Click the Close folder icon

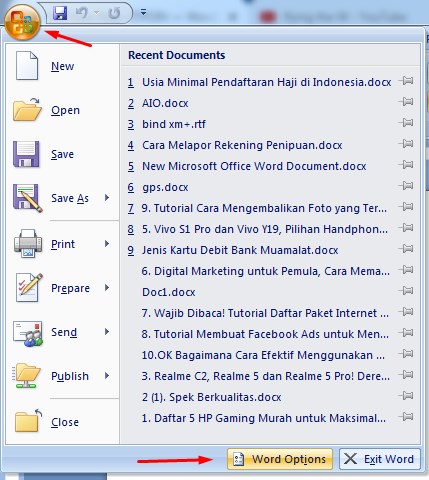tap(28, 421)
